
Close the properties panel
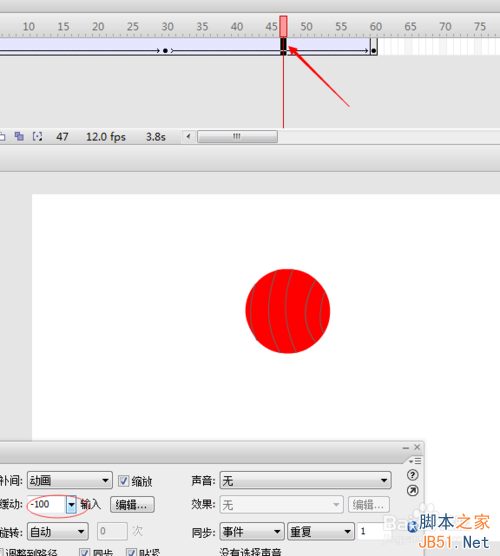point(417,447)
